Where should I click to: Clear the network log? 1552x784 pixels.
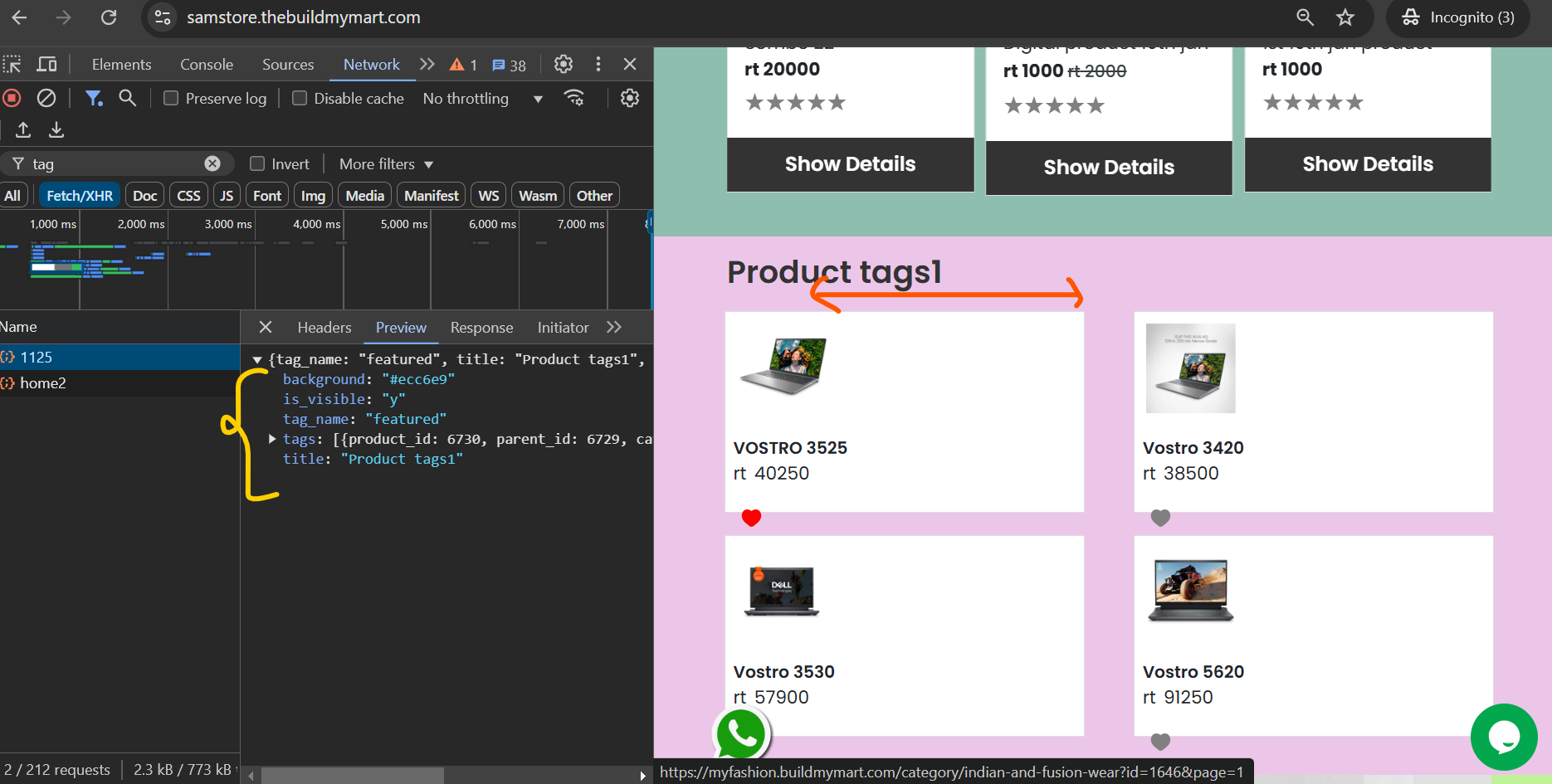pyautogui.click(x=46, y=98)
